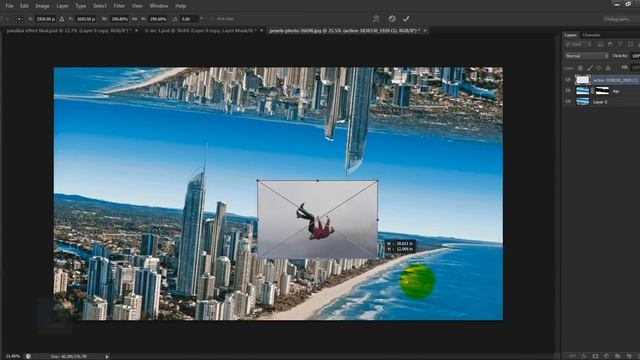Click the falling man inside transform box
The image size is (640, 360).
pyautogui.click(x=316, y=222)
